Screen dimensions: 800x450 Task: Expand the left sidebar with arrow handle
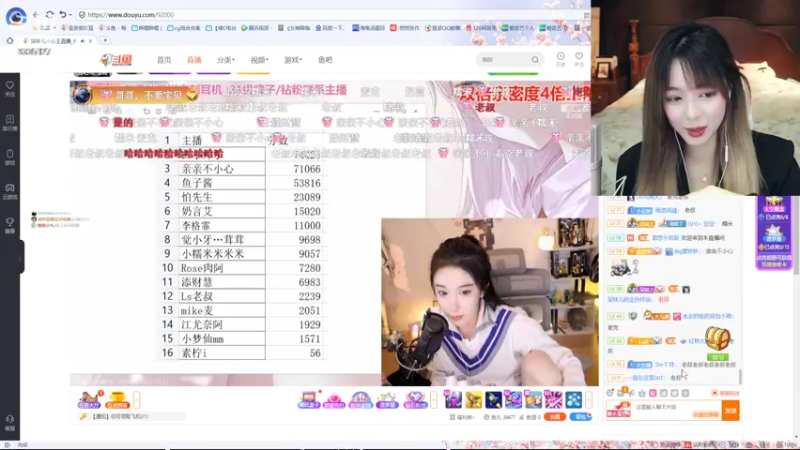pyautogui.click(x=20, y=258)
